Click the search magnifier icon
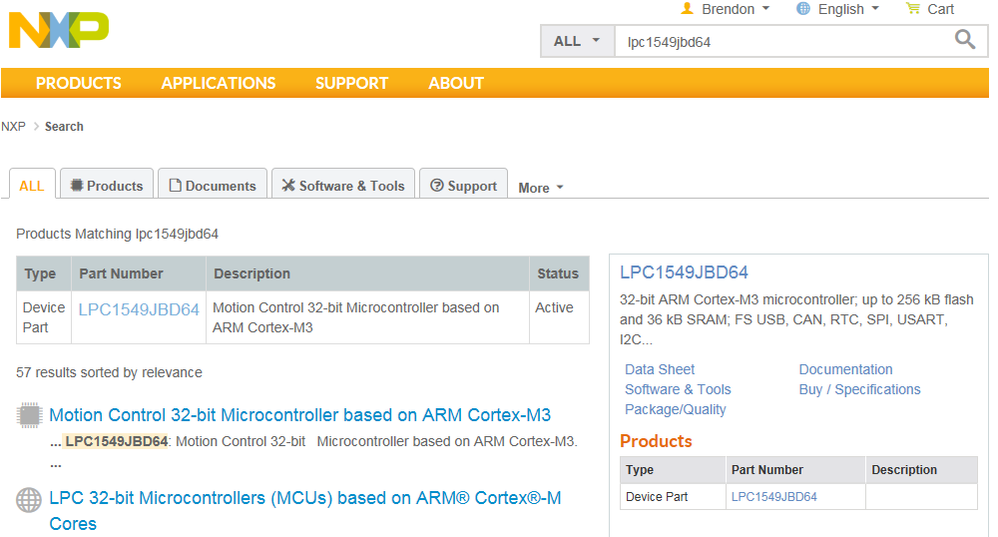998x537 pixels. point(964,40)
